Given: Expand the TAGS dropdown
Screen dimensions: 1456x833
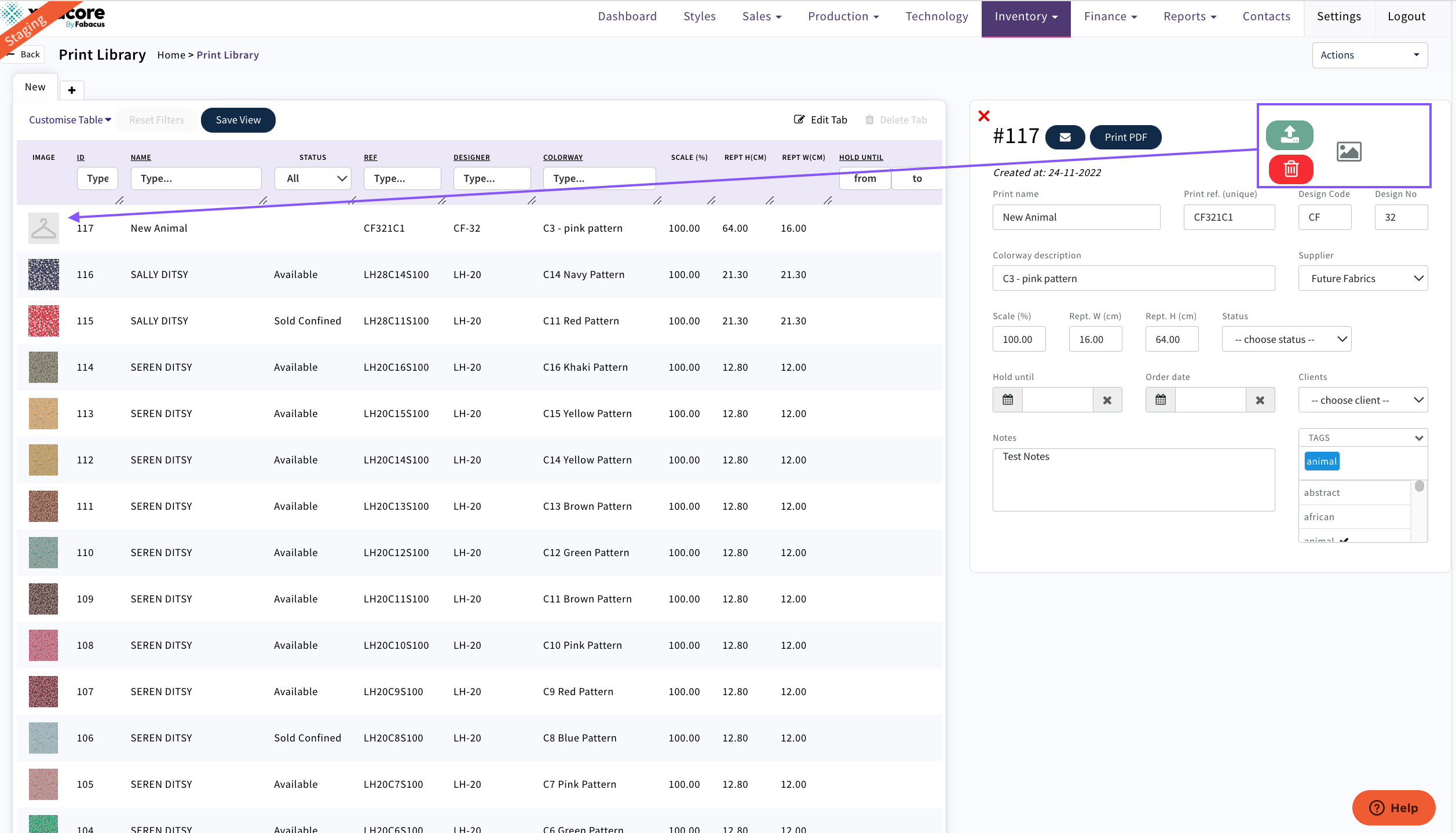Looking at the screenshot, I should point(1362,437).
